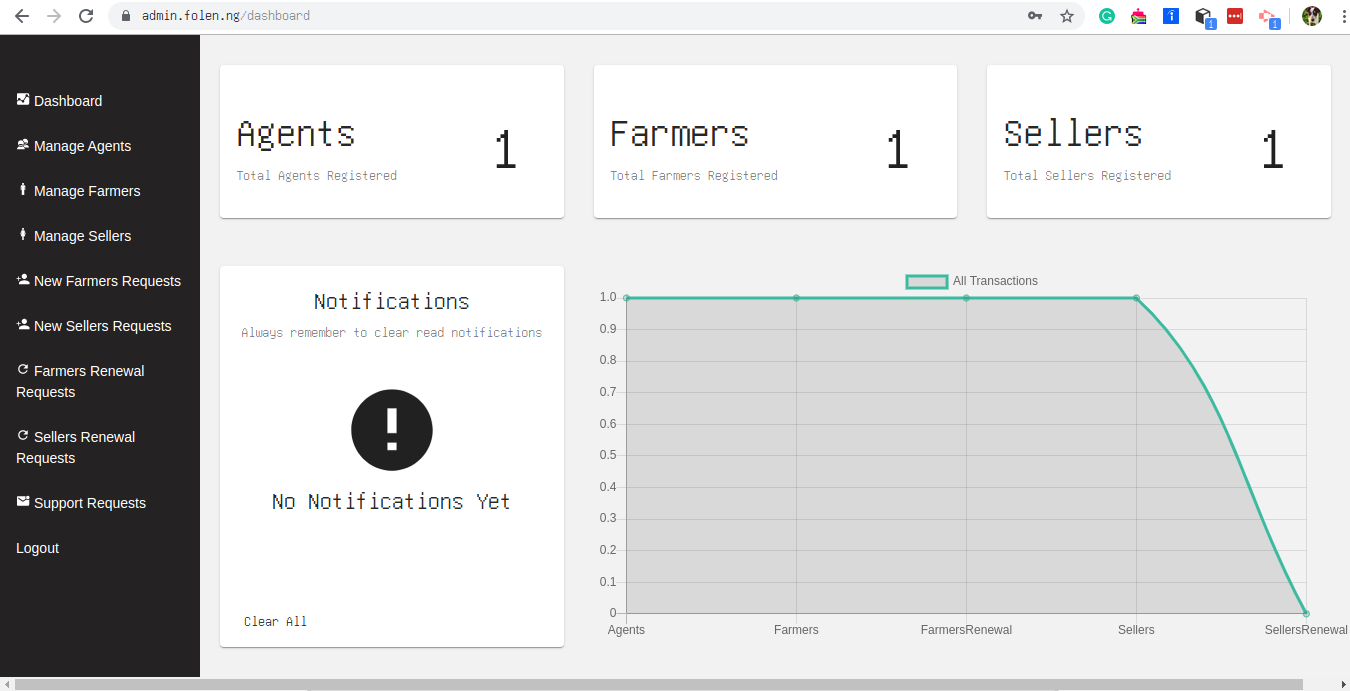
Task: Click the Support Requests envelope icon
Action: click(23, 502)
